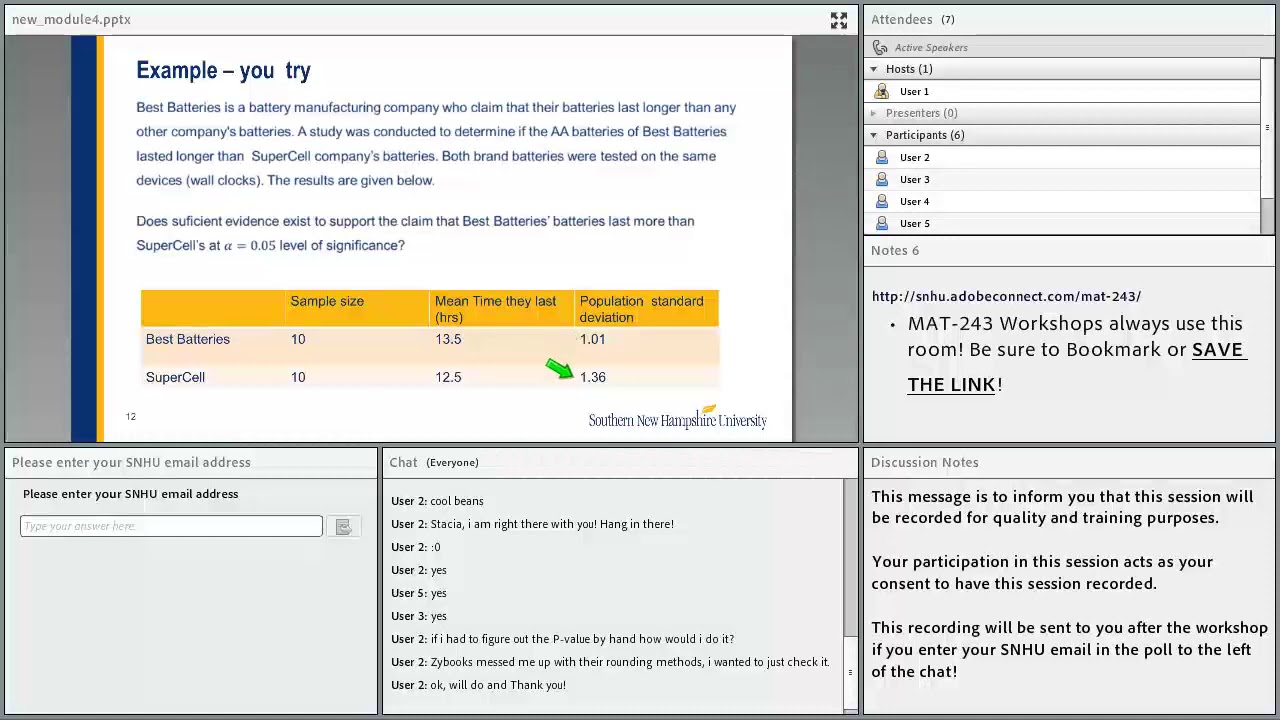Click the participant icon beside User 3
The height and width of the screenshot is (720, 1280).
(x=881, y=179)
